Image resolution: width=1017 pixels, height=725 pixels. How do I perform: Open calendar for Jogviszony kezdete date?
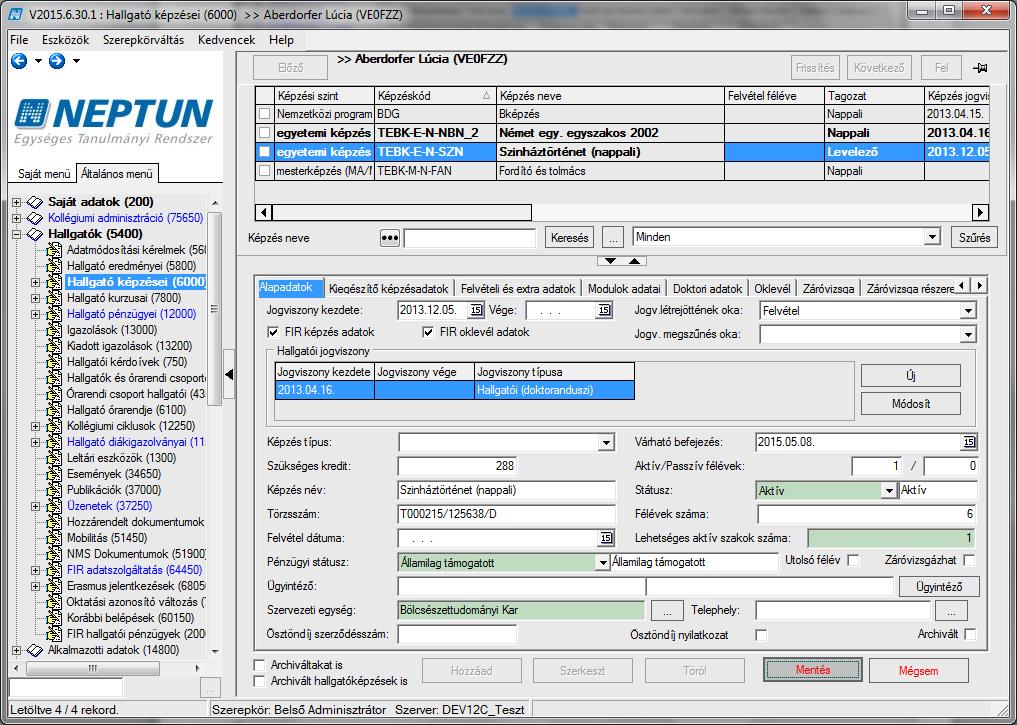475,310
